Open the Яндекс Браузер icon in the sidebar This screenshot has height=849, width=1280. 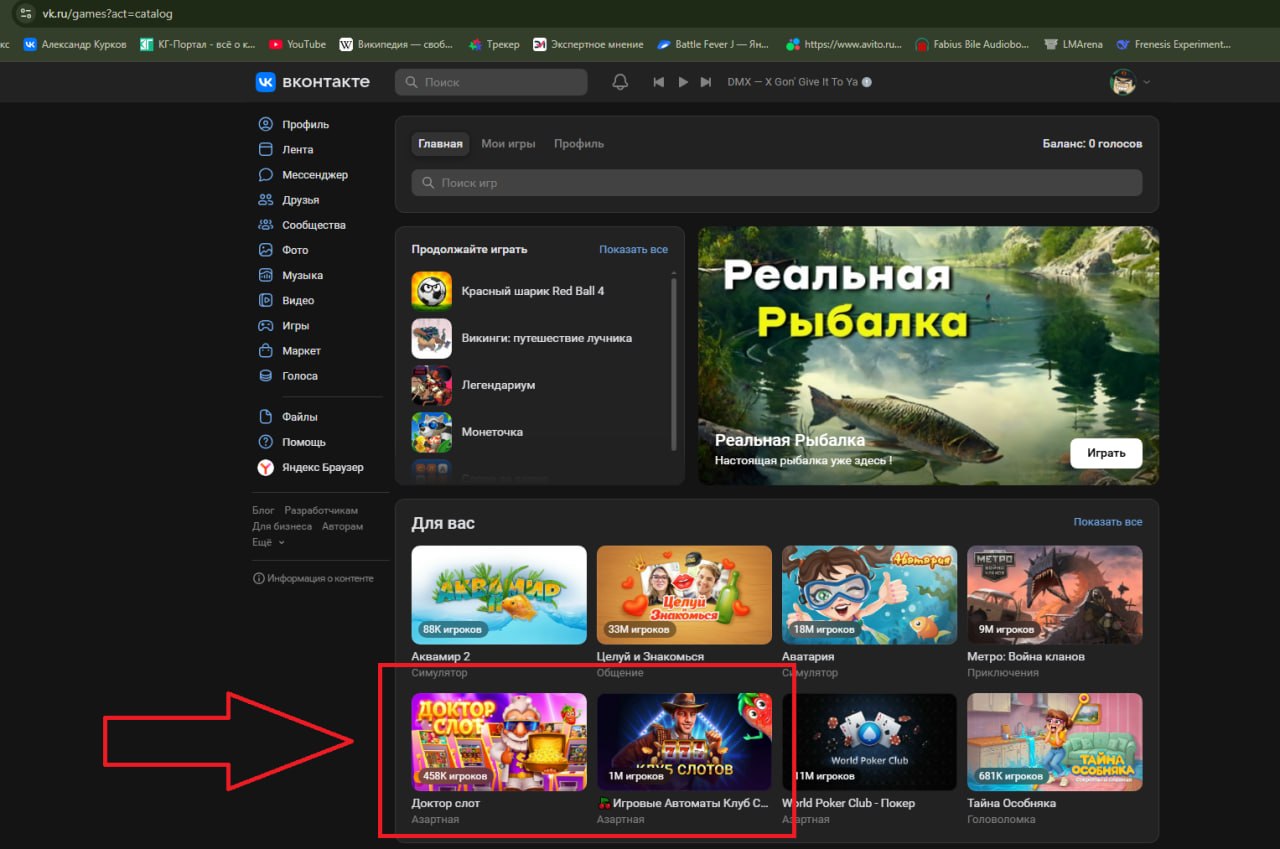[265, 467]
